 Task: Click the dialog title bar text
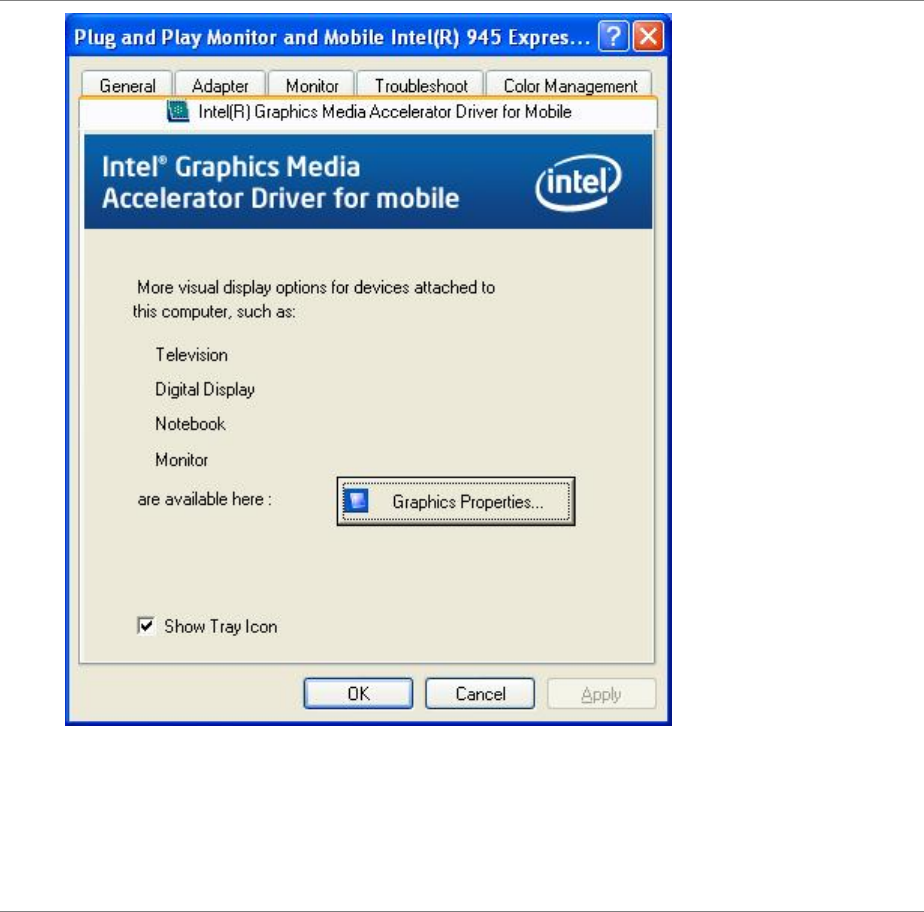pyautogui.click(x=332, y=37)
